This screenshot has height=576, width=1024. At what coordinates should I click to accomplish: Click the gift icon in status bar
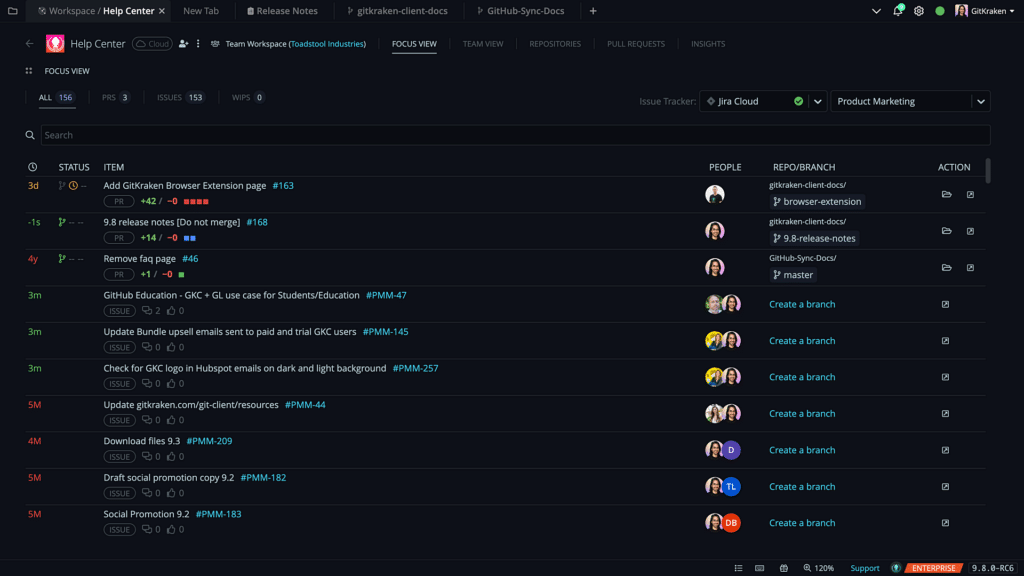click(784, 568)
